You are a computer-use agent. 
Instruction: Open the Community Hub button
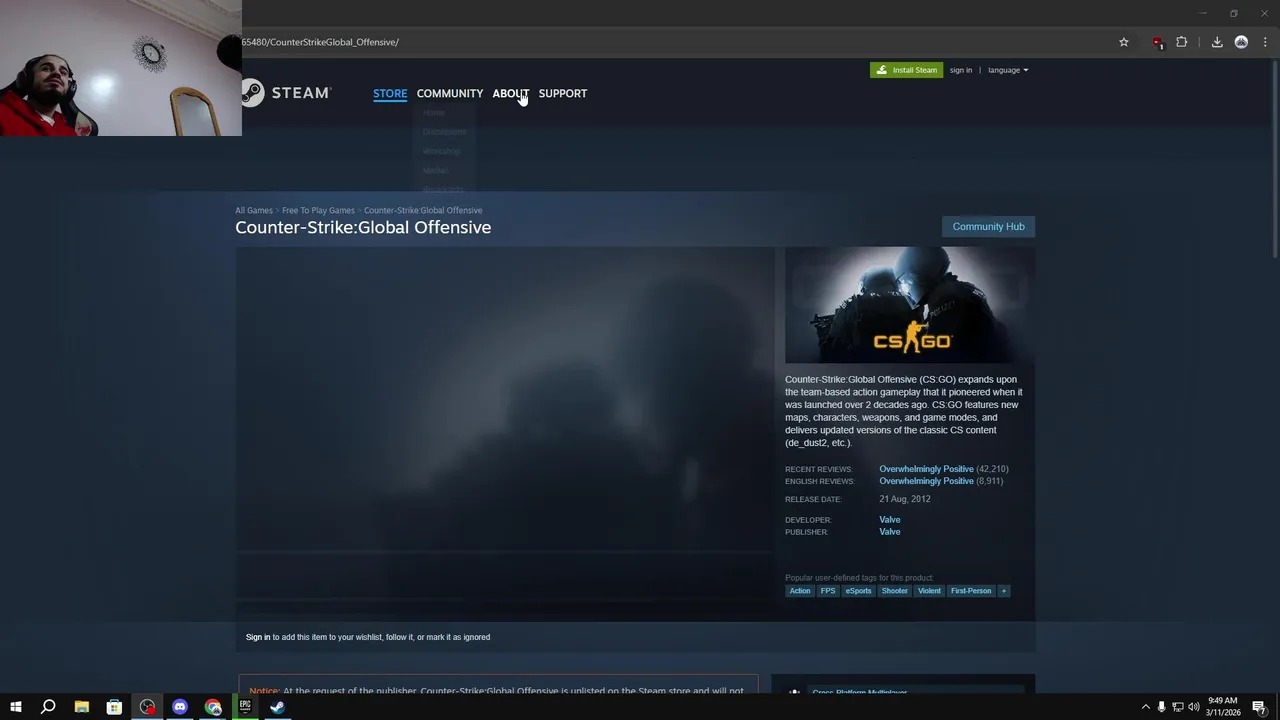(x=988, y=226)
